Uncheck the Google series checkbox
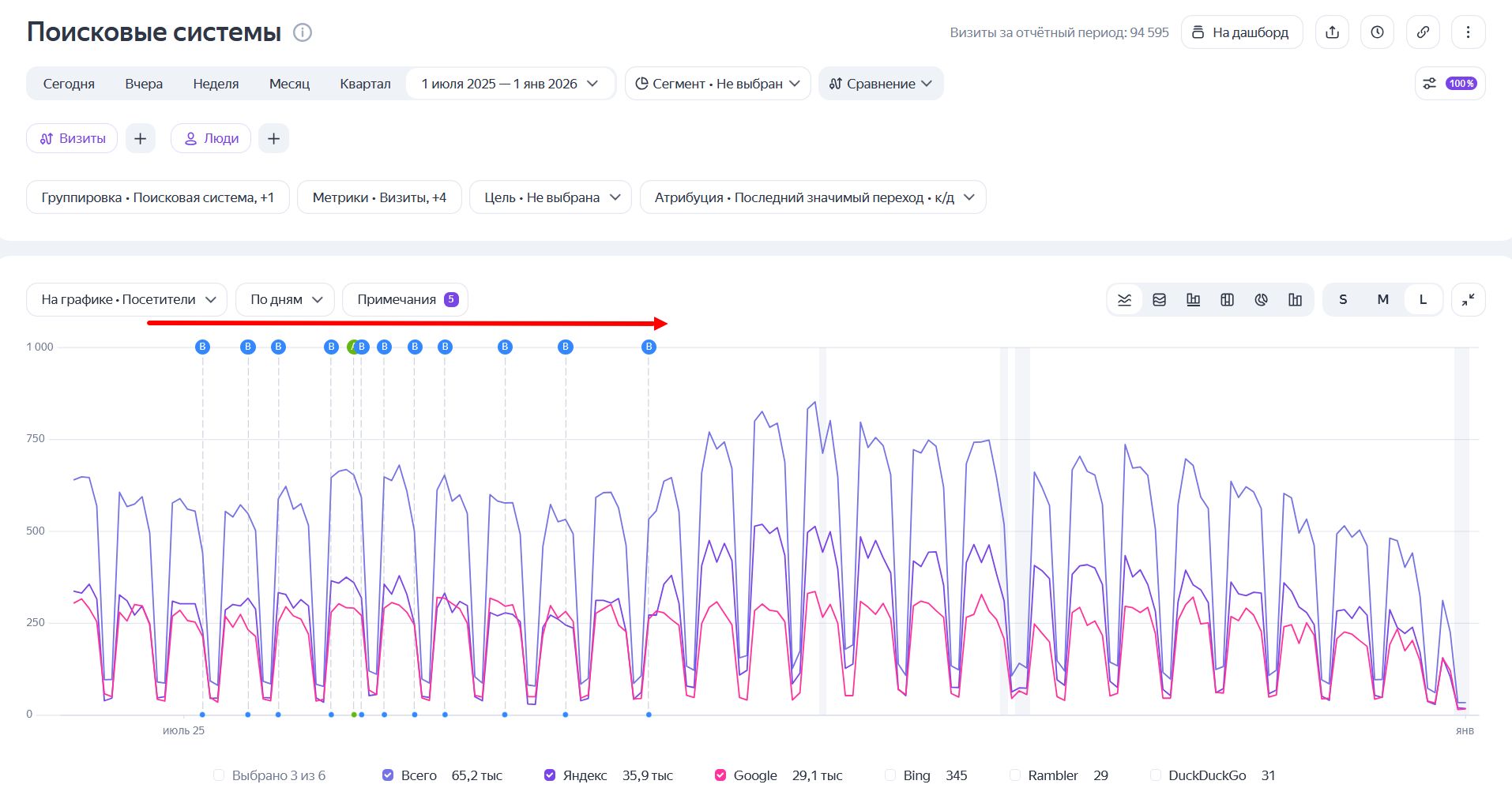This screenshot has height=803, width=1512. point(720,775)
